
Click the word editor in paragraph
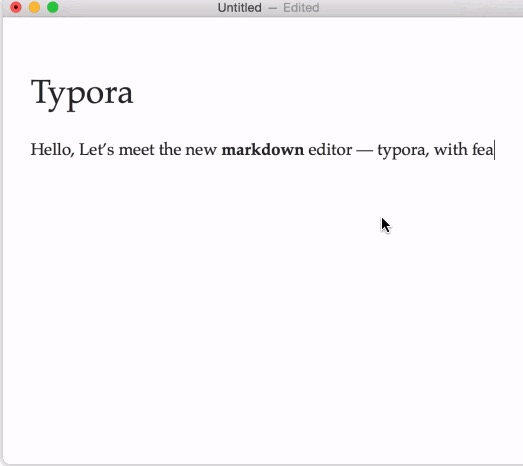click(330, 149)
